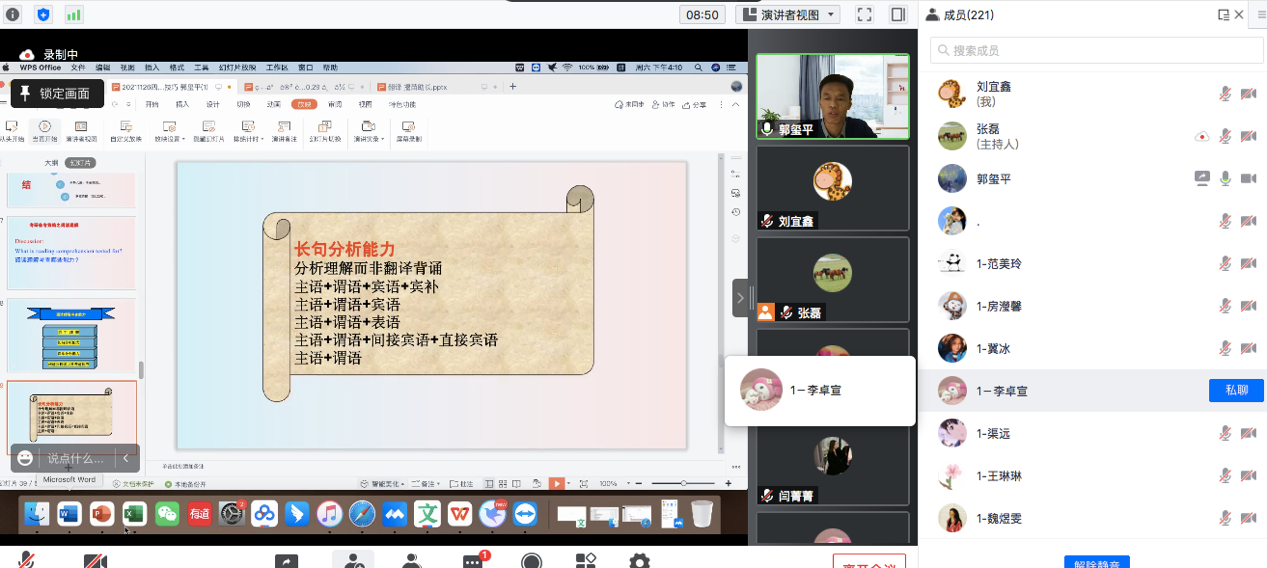Toggle the right sidebar panel icon

[898, 15]
